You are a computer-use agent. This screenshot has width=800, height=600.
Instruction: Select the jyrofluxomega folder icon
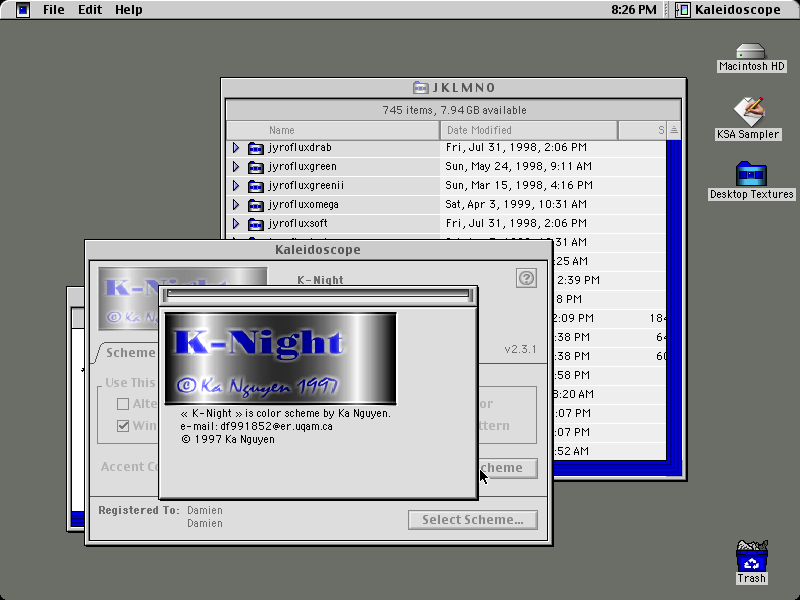256,205
